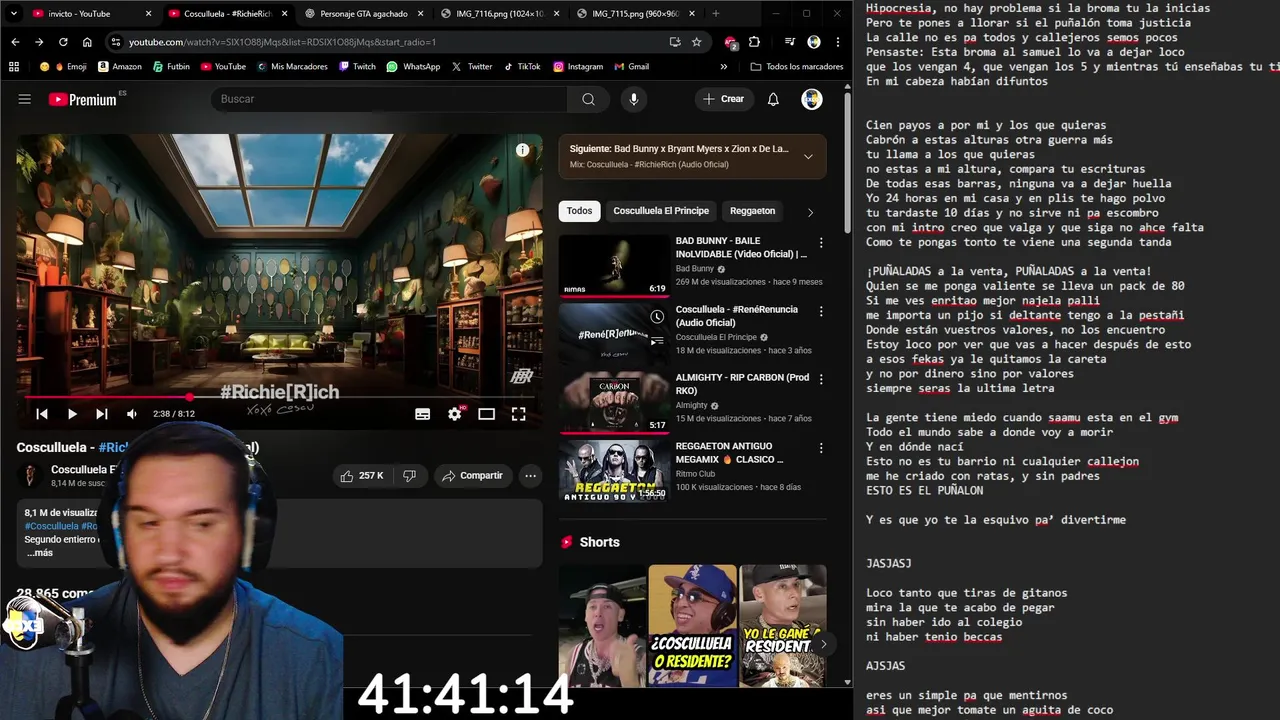Open the browser extensions puzzle icon
1280x720 pixels.
[754, 42]
